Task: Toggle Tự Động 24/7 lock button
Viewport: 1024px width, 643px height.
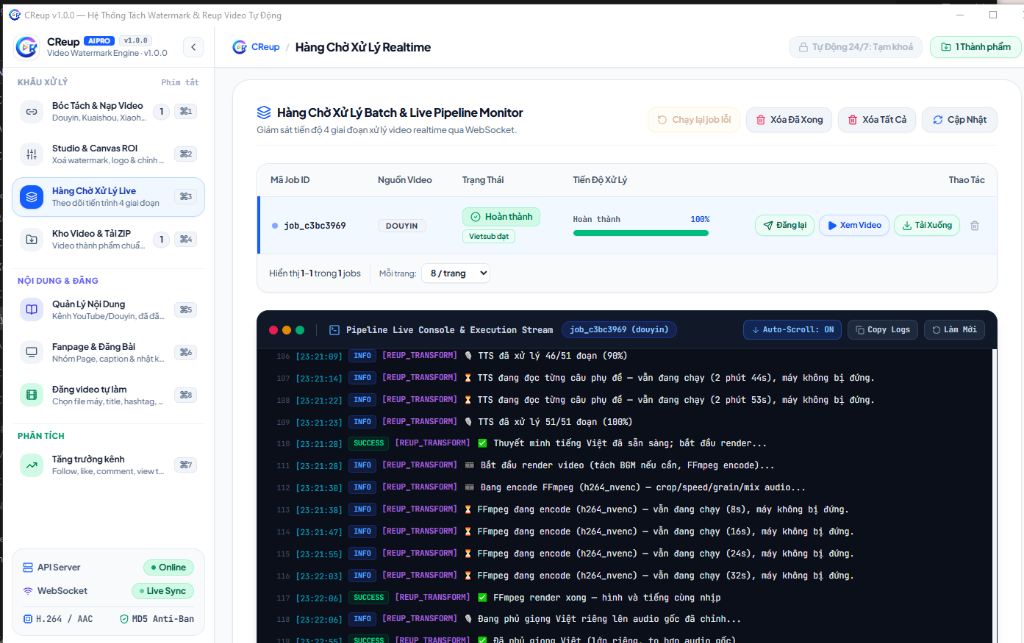Action: pos(856,47)
